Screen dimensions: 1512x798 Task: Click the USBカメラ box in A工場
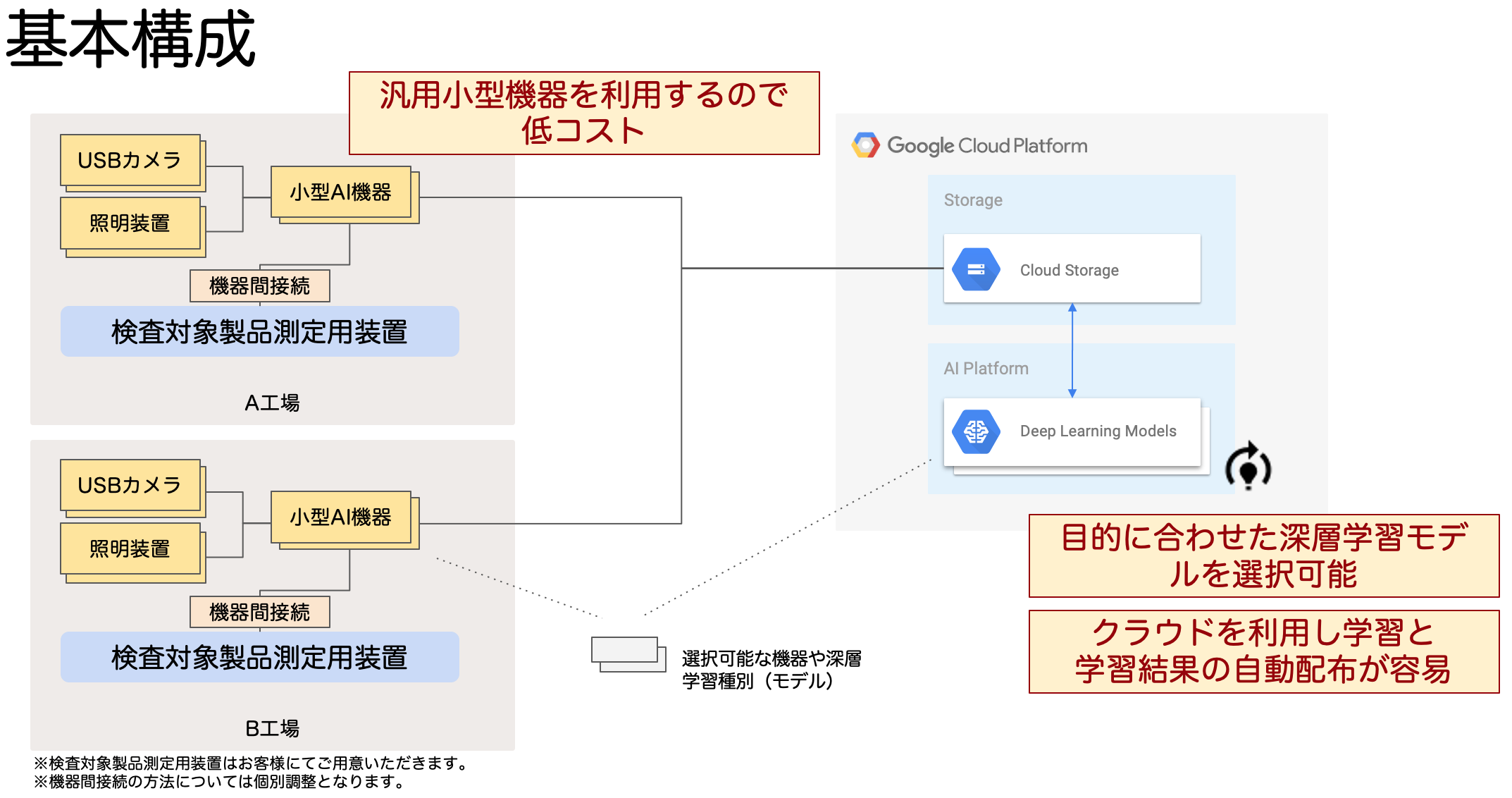tap(130, 160)
